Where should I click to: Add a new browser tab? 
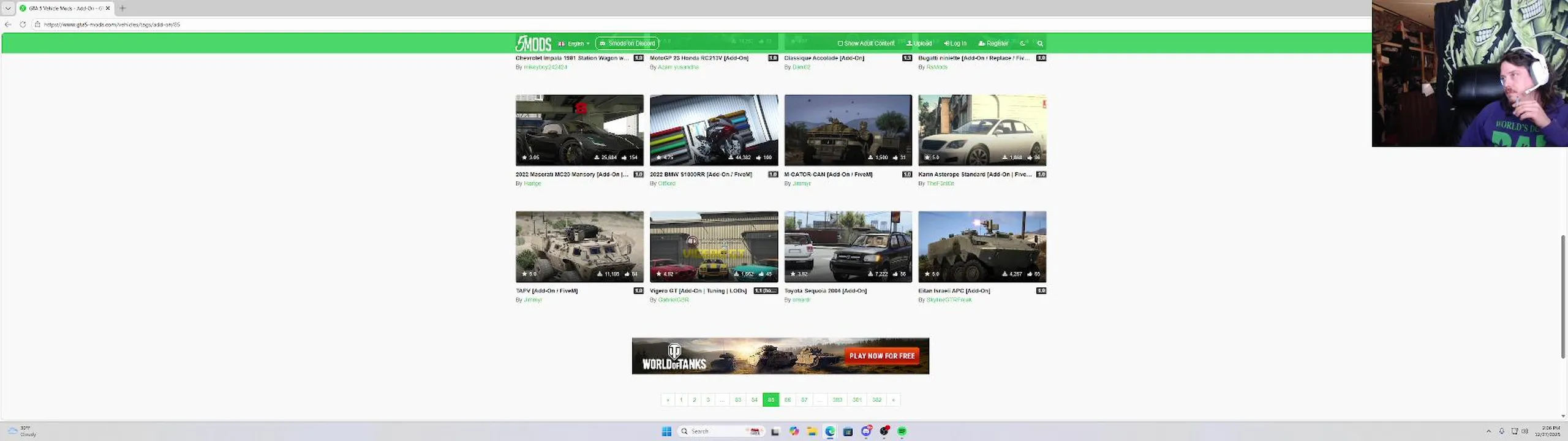click(123, 8)
